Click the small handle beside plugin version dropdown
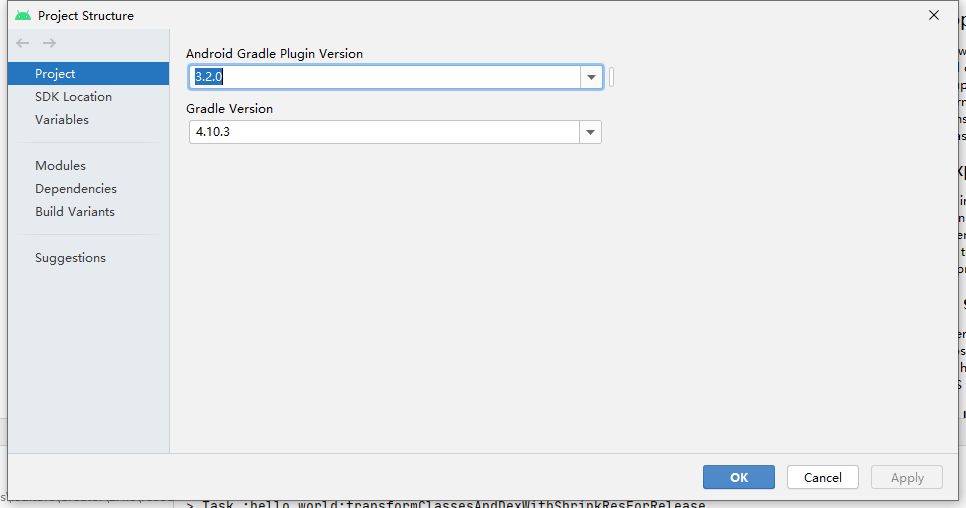Screen dimensions: 966x508 [x=611, y=77]
